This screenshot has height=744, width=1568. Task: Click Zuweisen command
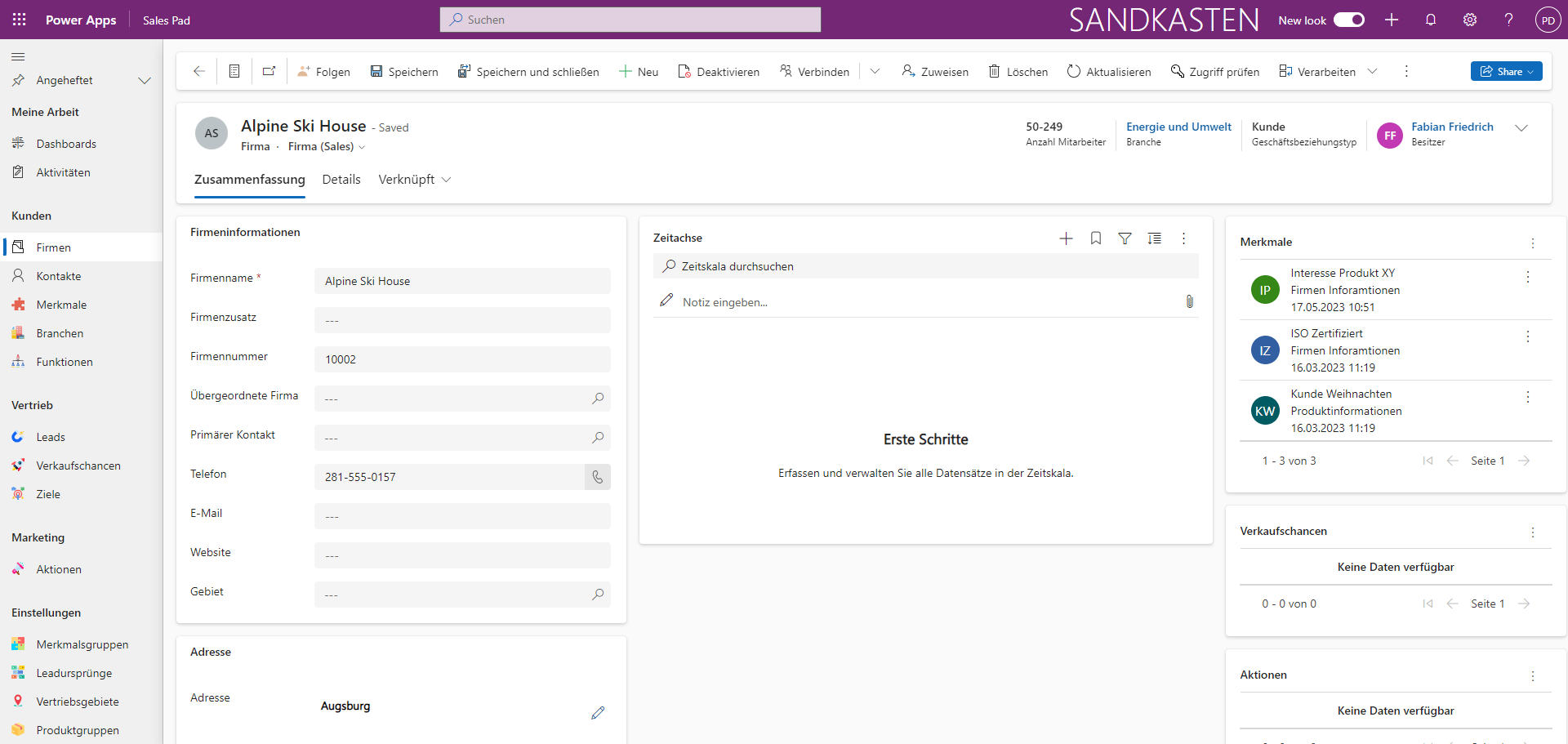point(935,72)
